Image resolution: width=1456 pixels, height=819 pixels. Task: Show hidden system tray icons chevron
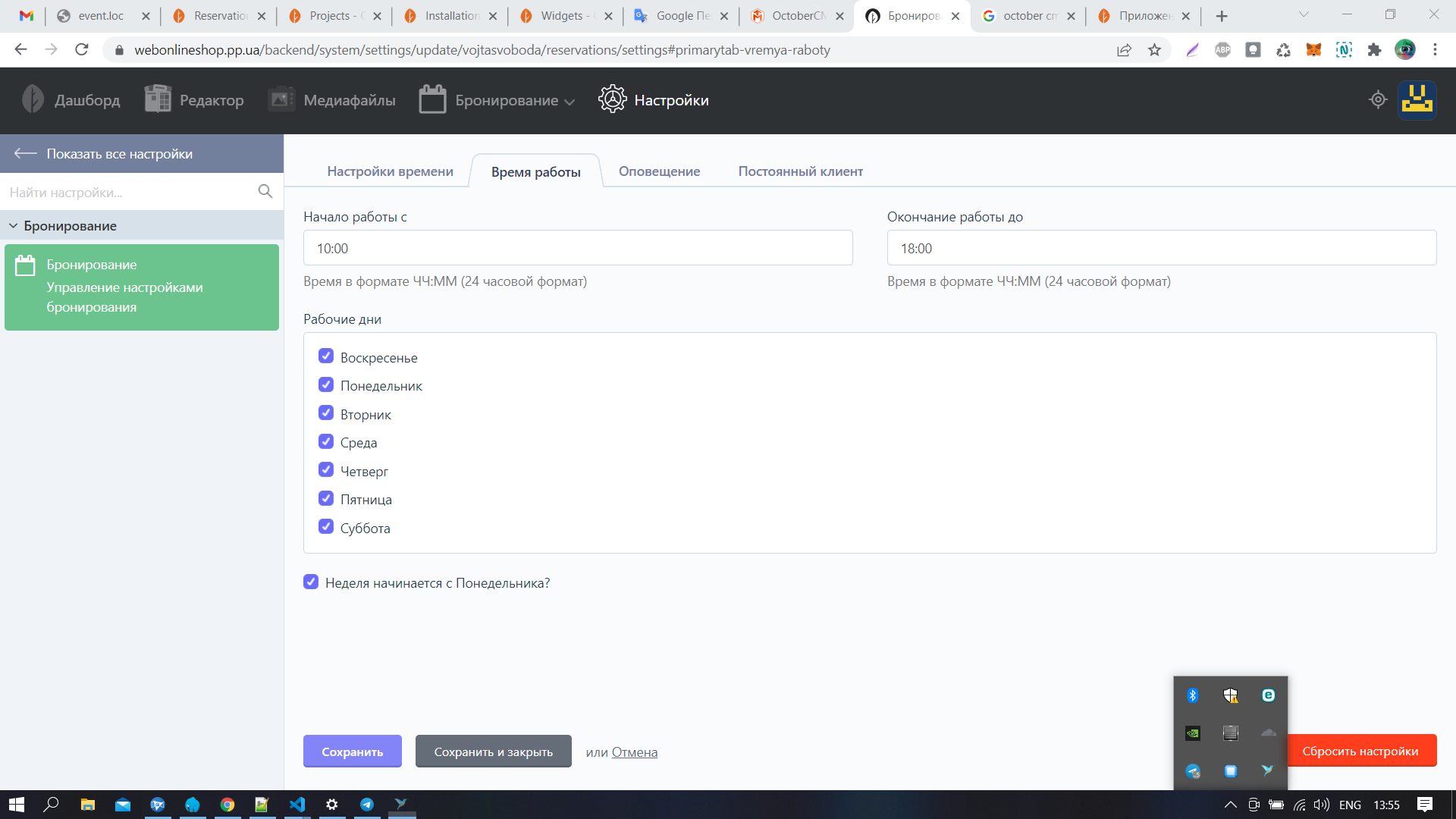[1230, 805]
